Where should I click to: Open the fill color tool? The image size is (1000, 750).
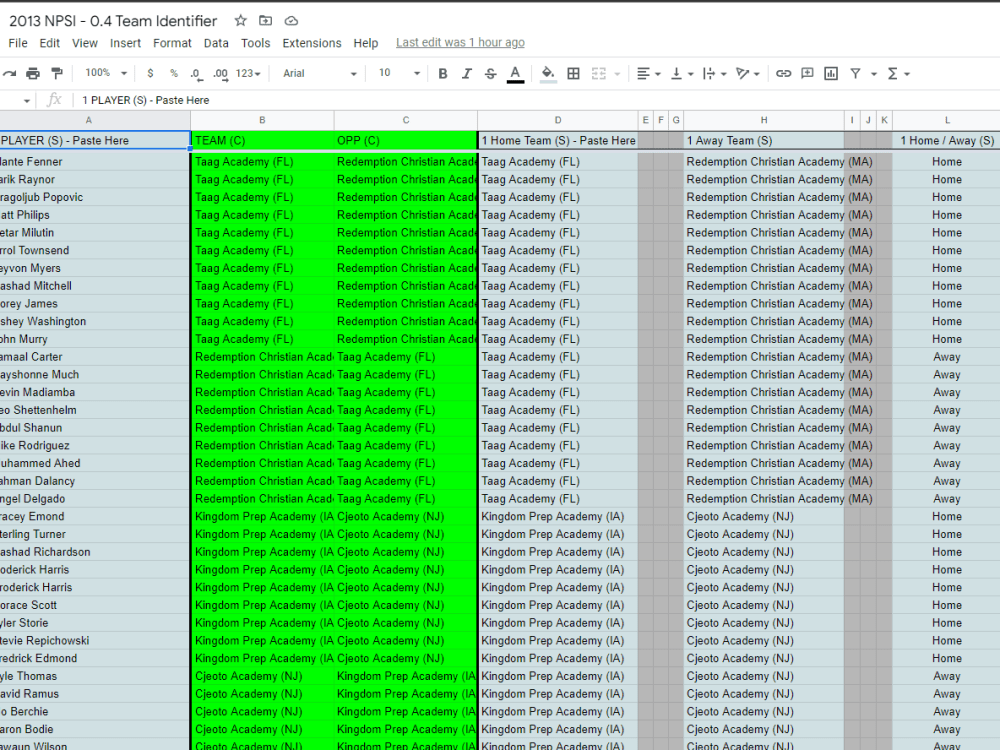pos(548,73)
